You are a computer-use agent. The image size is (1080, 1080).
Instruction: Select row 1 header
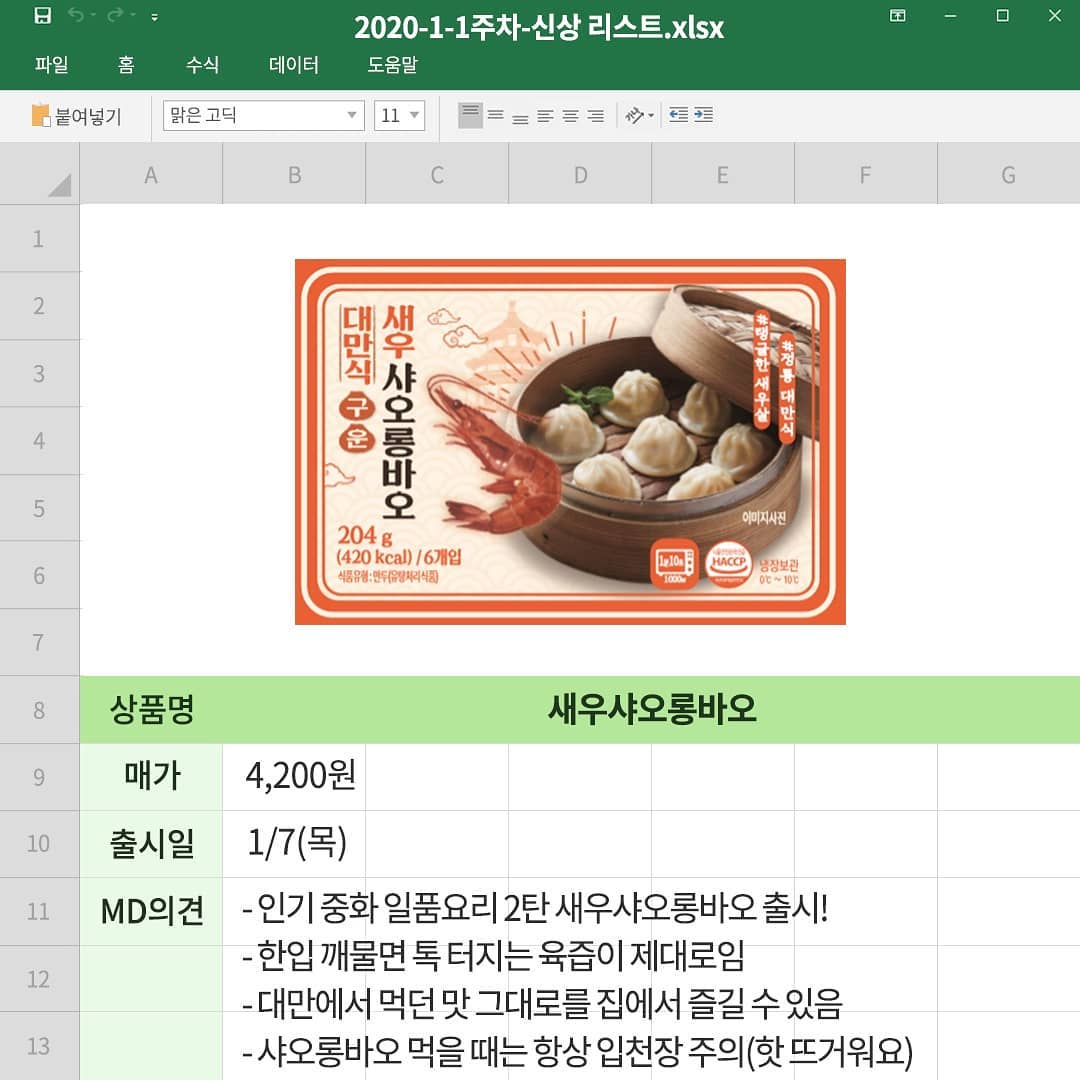(39, 238)
